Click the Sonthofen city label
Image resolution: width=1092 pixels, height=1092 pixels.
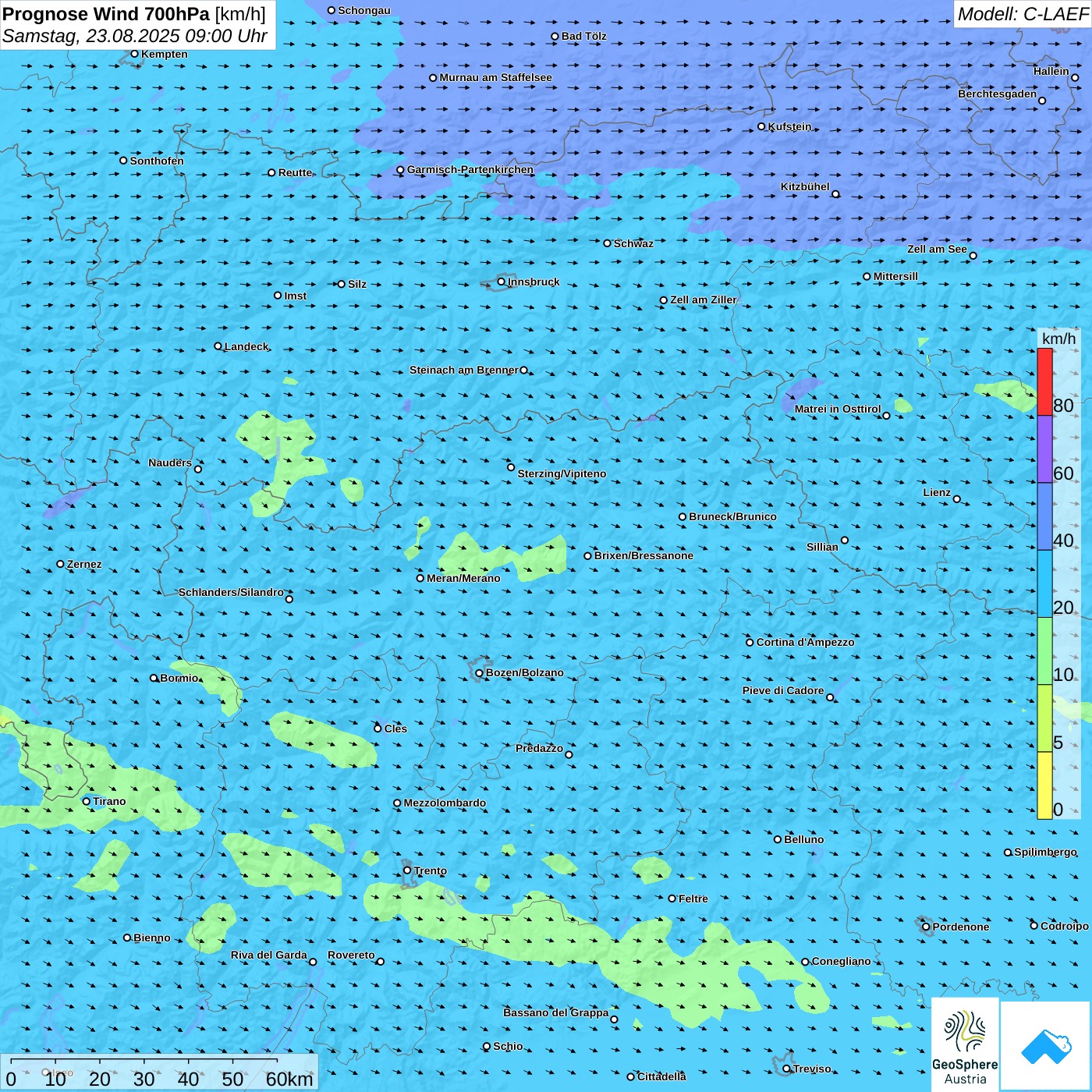(157, 161)
